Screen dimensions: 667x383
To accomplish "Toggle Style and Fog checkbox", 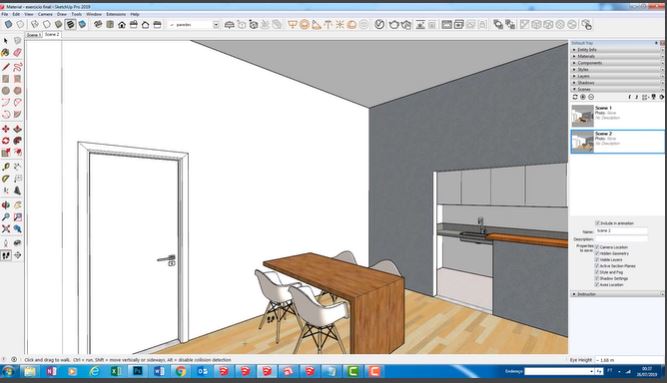I will pyautogui.click(x=597, y=272).
